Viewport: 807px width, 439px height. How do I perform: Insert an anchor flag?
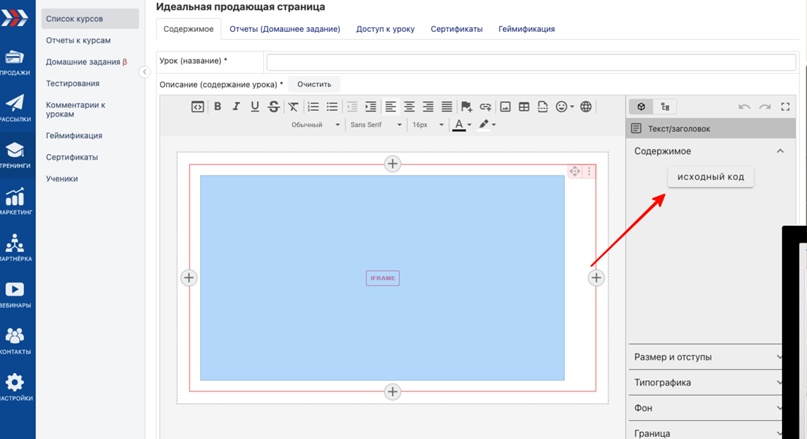click(x=466, y=107)
